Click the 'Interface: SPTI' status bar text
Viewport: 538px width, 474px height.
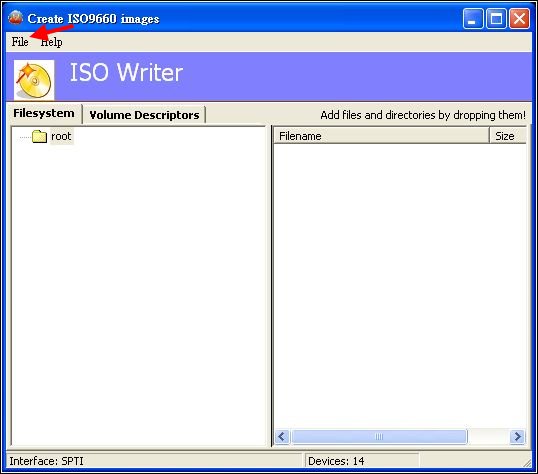pos(46,461)
